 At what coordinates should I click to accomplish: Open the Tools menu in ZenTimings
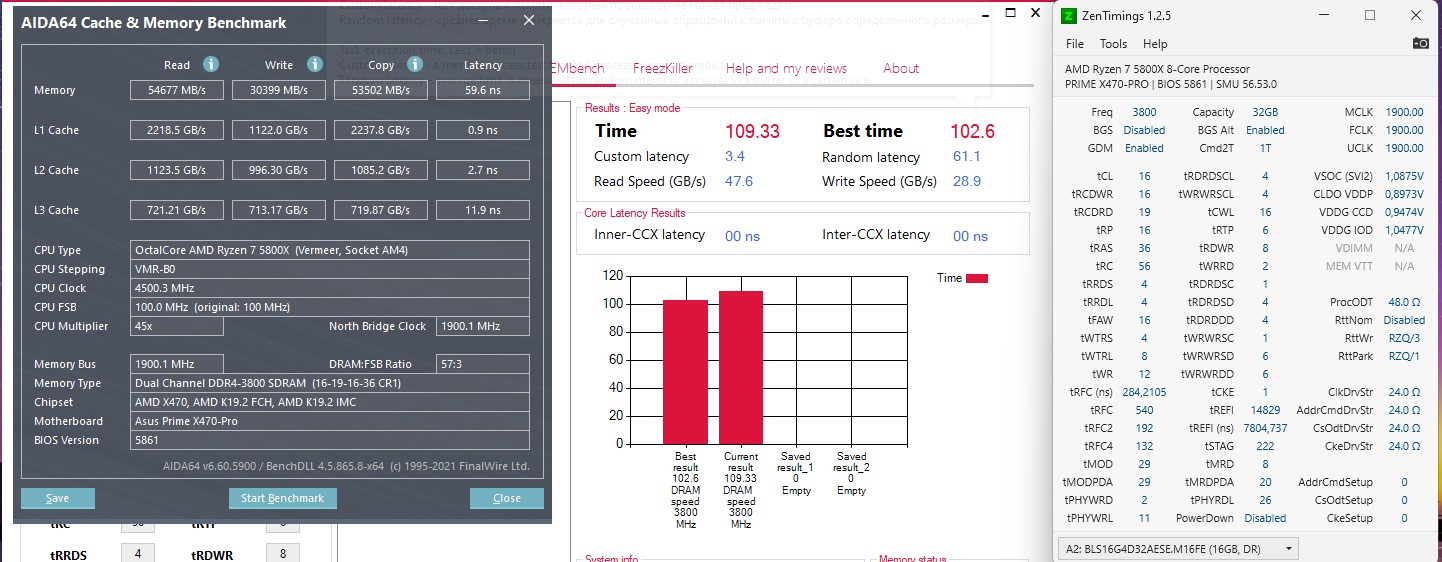pyautogui.click(x=1113, y=44)
